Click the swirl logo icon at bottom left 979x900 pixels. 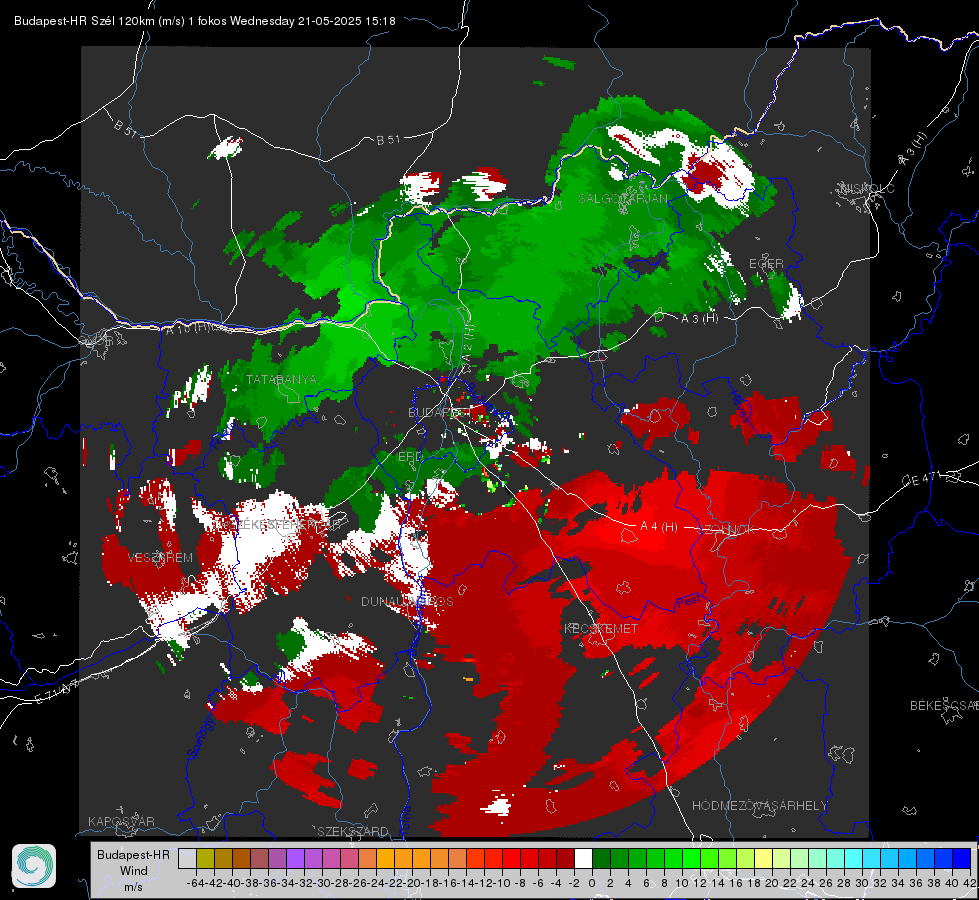coord(34,866)
